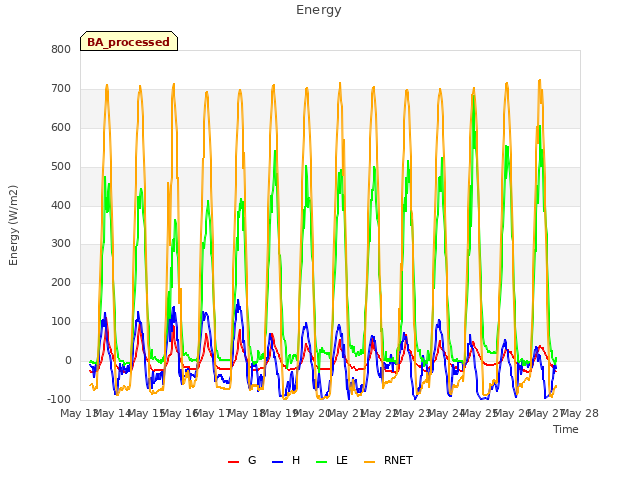
Task: Click the 200 y-axis tick label
Action: (x=61, y=282)
